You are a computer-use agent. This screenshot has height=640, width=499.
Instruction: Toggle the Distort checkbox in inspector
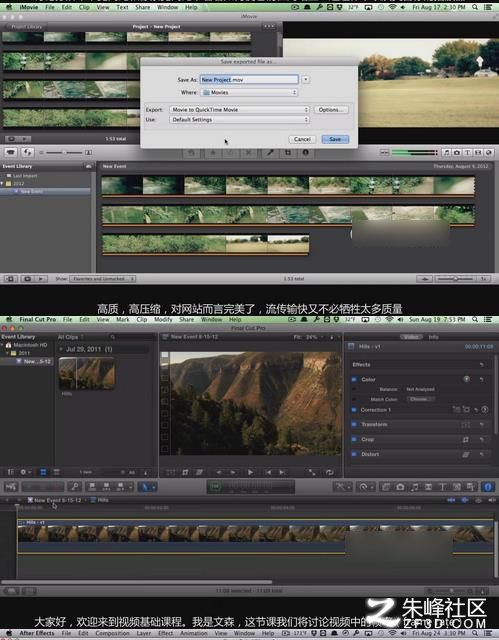click(354, 454)
